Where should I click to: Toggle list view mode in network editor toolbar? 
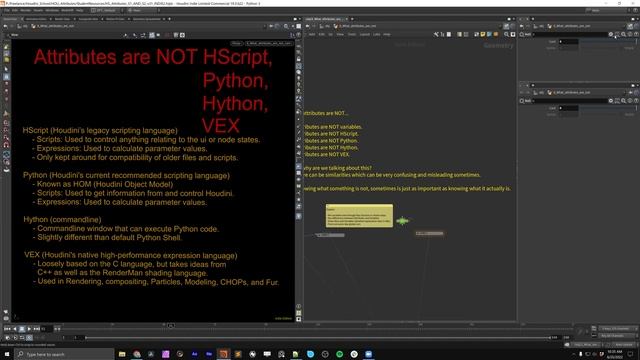coord(449,34)
